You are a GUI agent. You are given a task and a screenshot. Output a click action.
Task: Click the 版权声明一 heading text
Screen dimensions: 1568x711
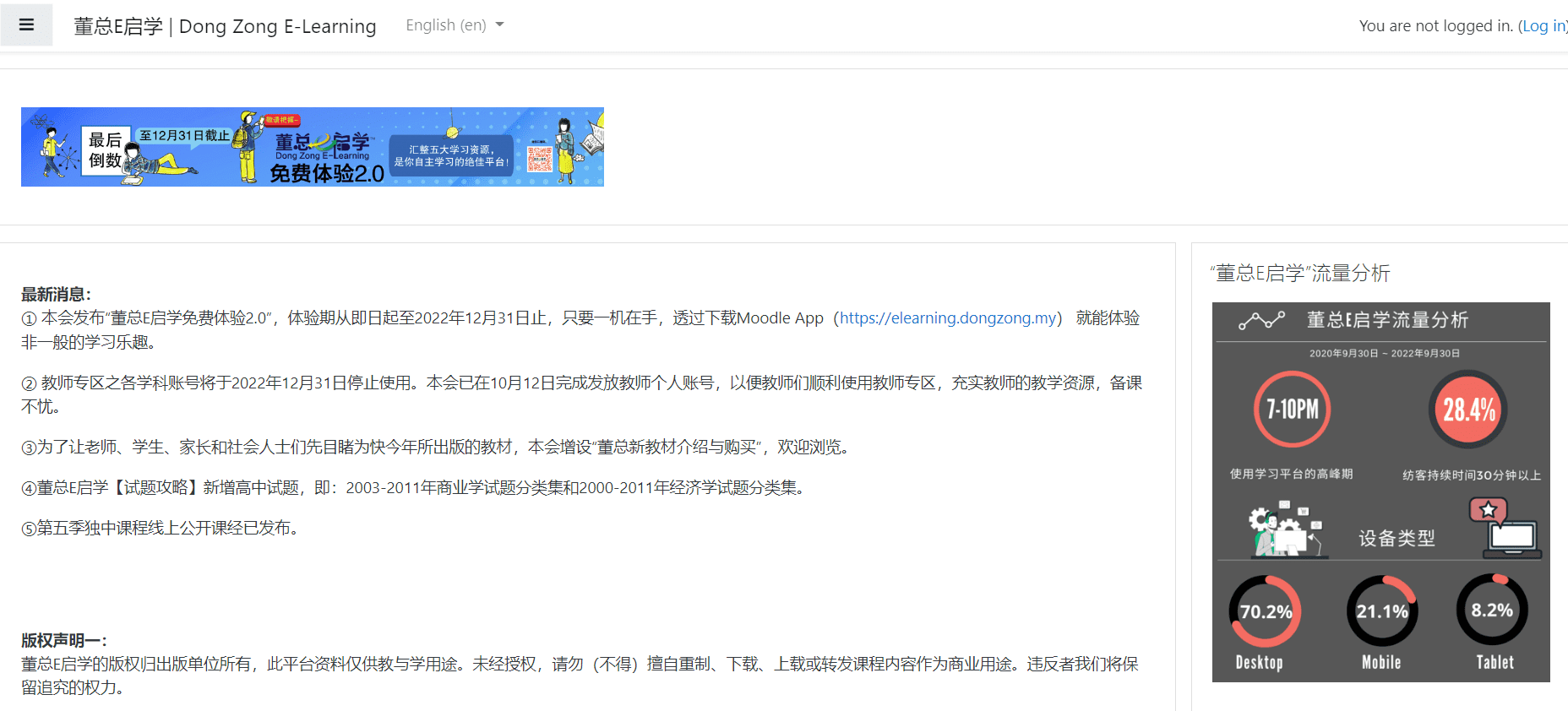pyautogui.click(x=64, y=641)
